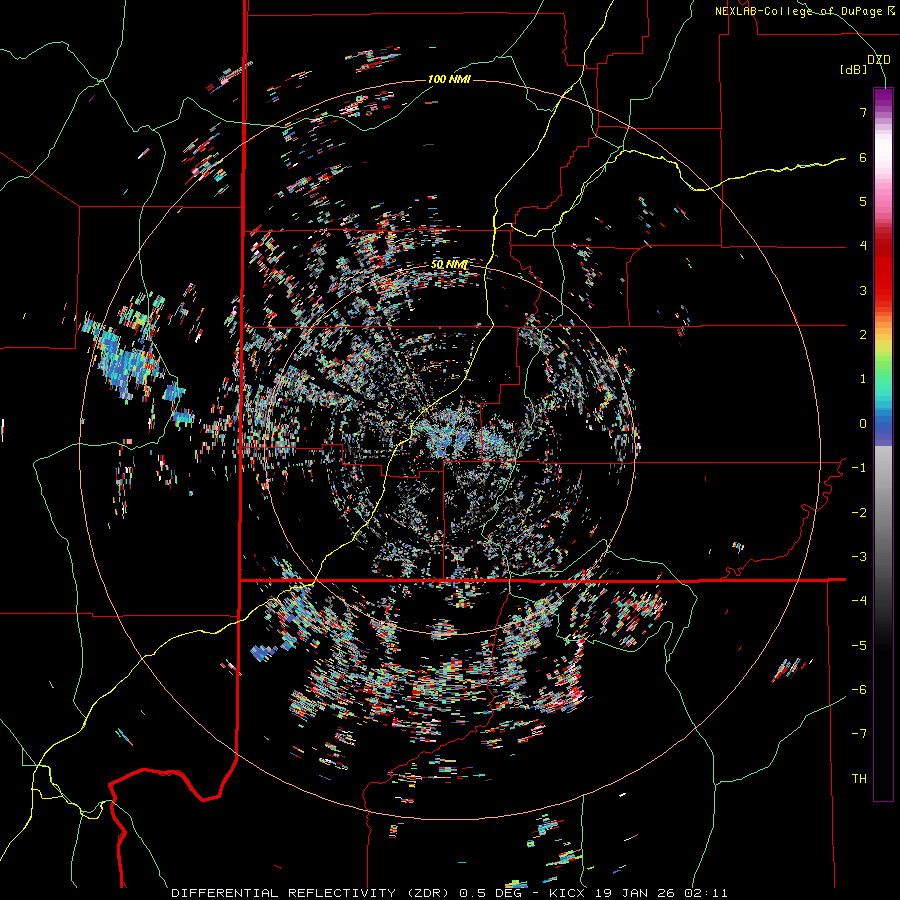
Task: Click the 0 value on the color scale
Action: point(863,424)
